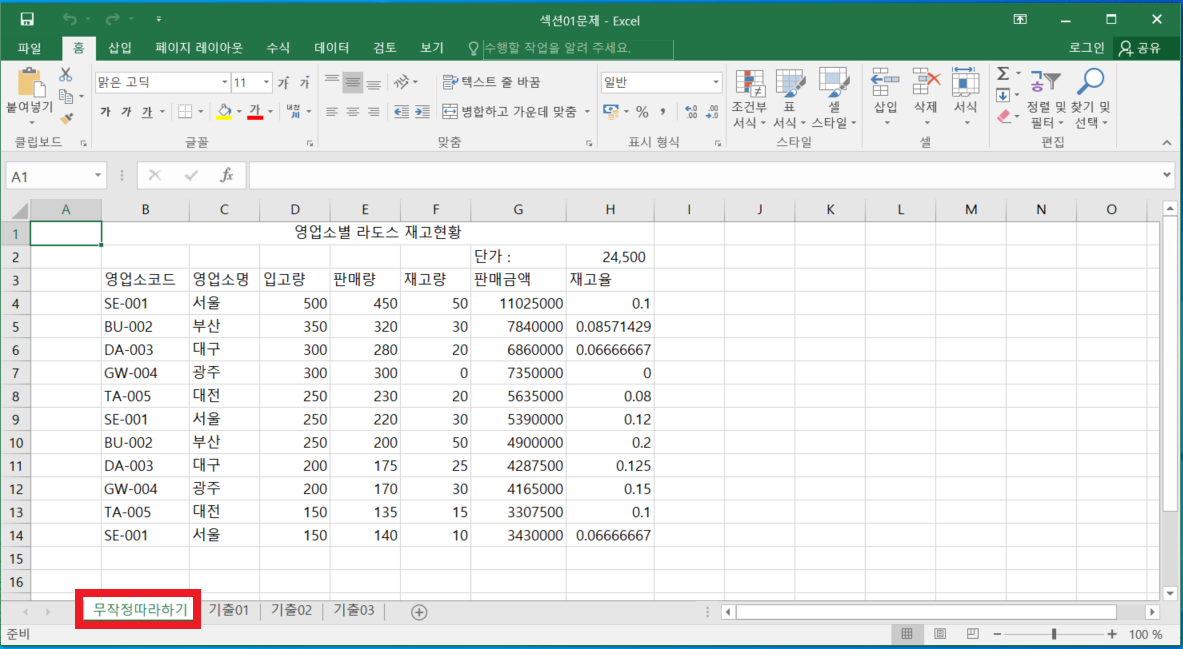Click the Cut scissors icon
Viewport: 1183px width, 649px height.
[66, 75]
